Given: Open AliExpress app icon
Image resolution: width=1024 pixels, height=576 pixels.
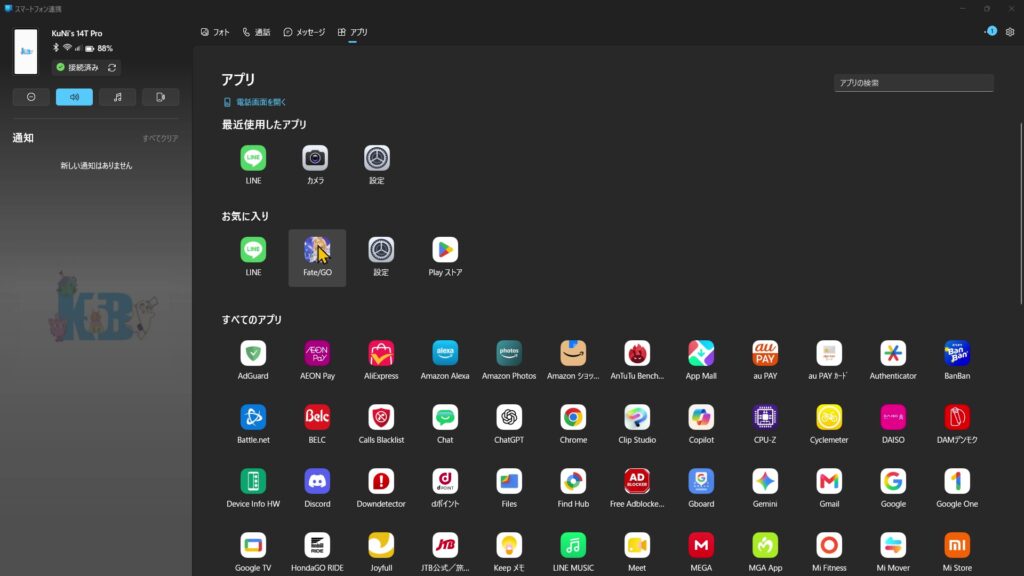Looking at the screenshot, I should 381,353.
